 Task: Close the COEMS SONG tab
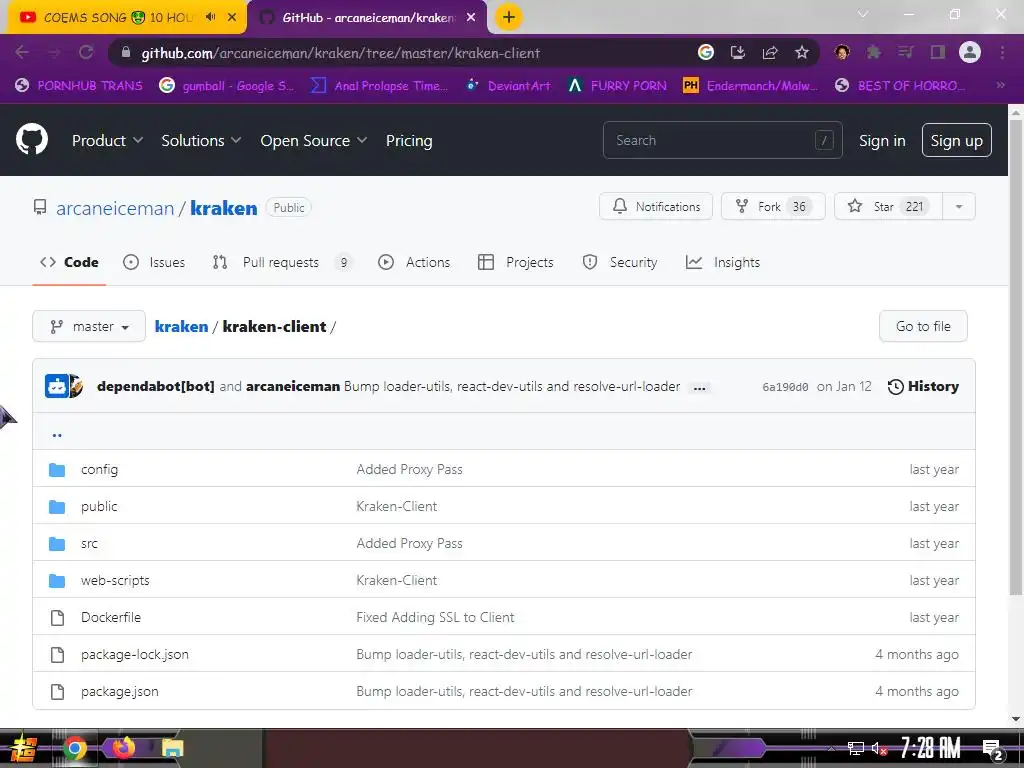232,17
